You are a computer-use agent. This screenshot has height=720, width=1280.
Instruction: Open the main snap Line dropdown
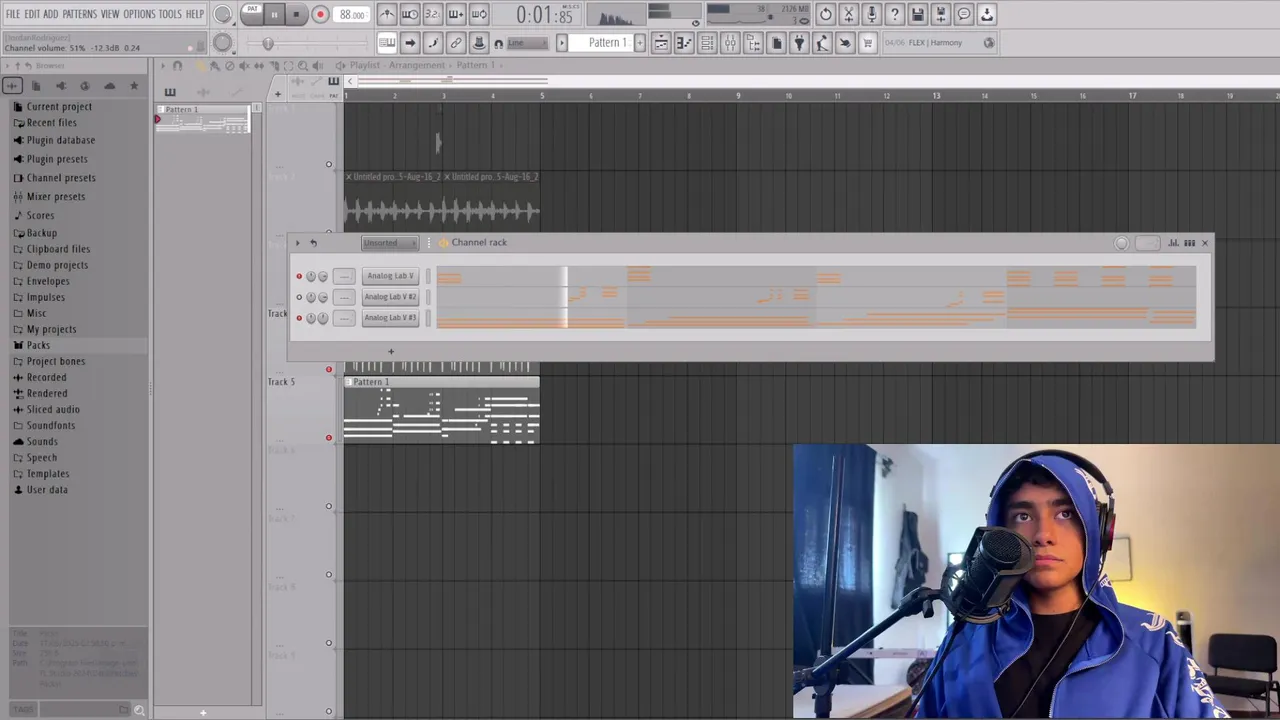(527, 43)
